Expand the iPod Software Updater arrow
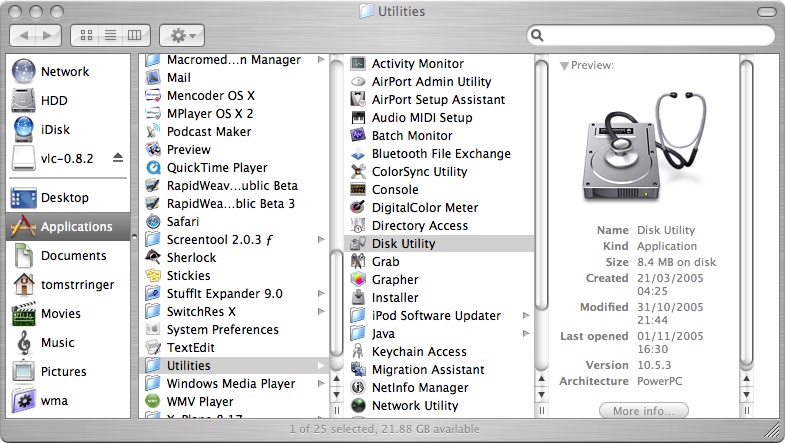The height and width of the screenshot is (443, 785). point(526,316)
